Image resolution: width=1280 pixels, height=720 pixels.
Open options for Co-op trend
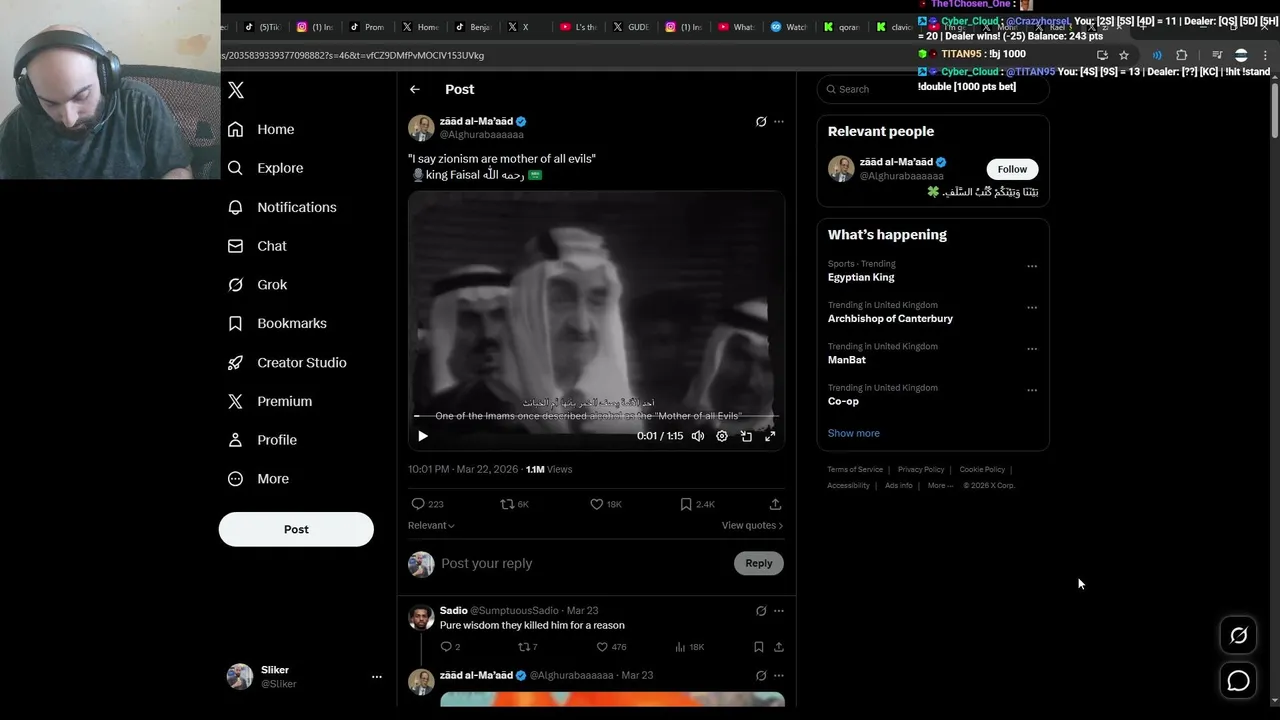[x=1032, y=390]
